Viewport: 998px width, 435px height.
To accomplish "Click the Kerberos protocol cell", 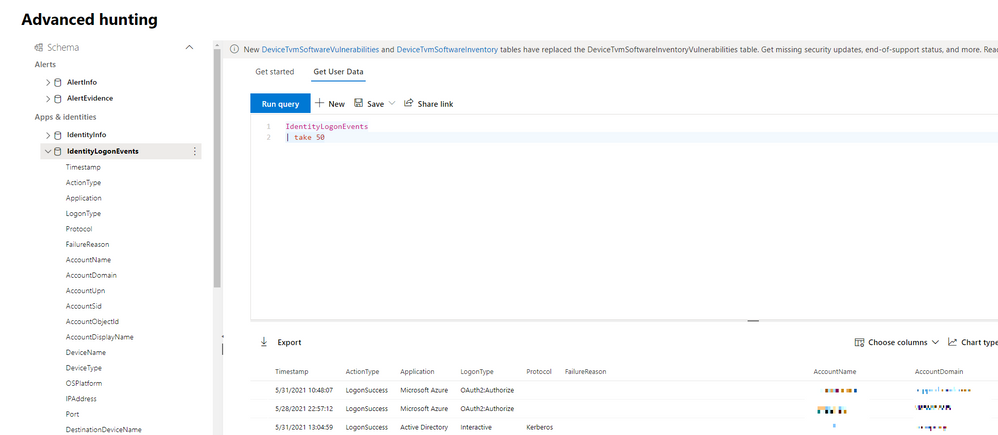I will click(540, 427).
